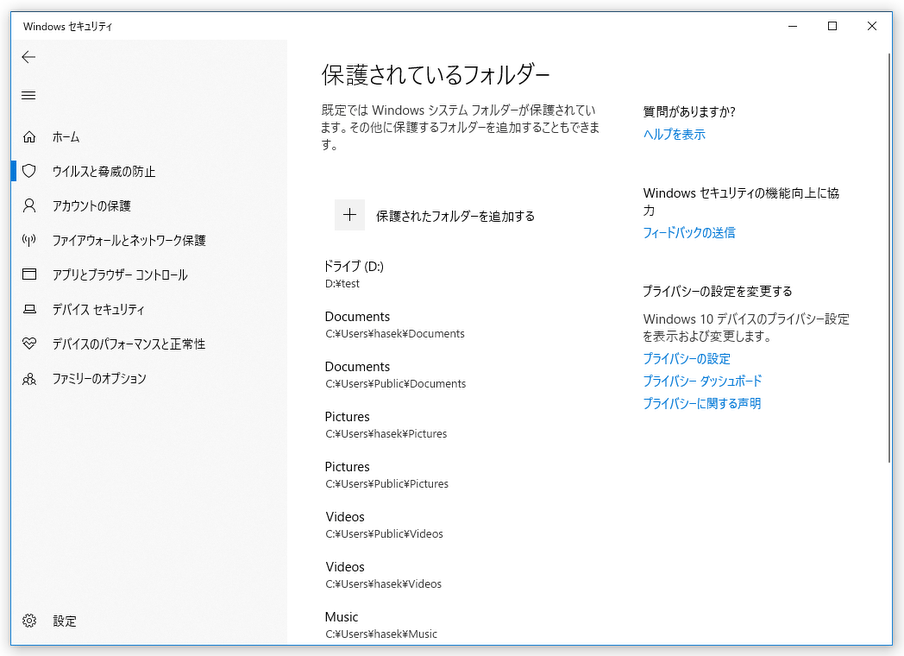Select Videos entry under C:¥Users¥hasek
Screen dimensions: 904x656
click(383, 575)
